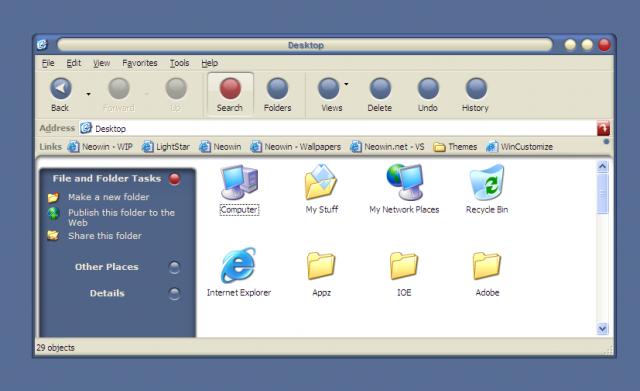640x391 pixels.
Task: Click the vertical scrollbar thumb
Action: [602, 193]
